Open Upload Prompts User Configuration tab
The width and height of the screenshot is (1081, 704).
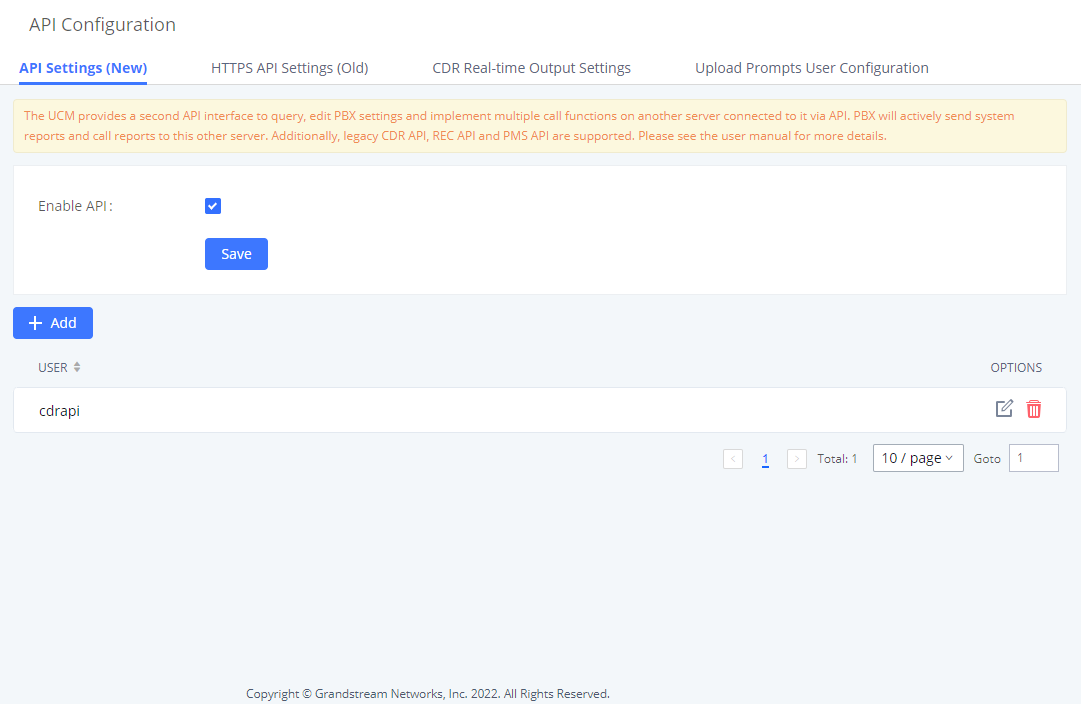pos(811,68)
